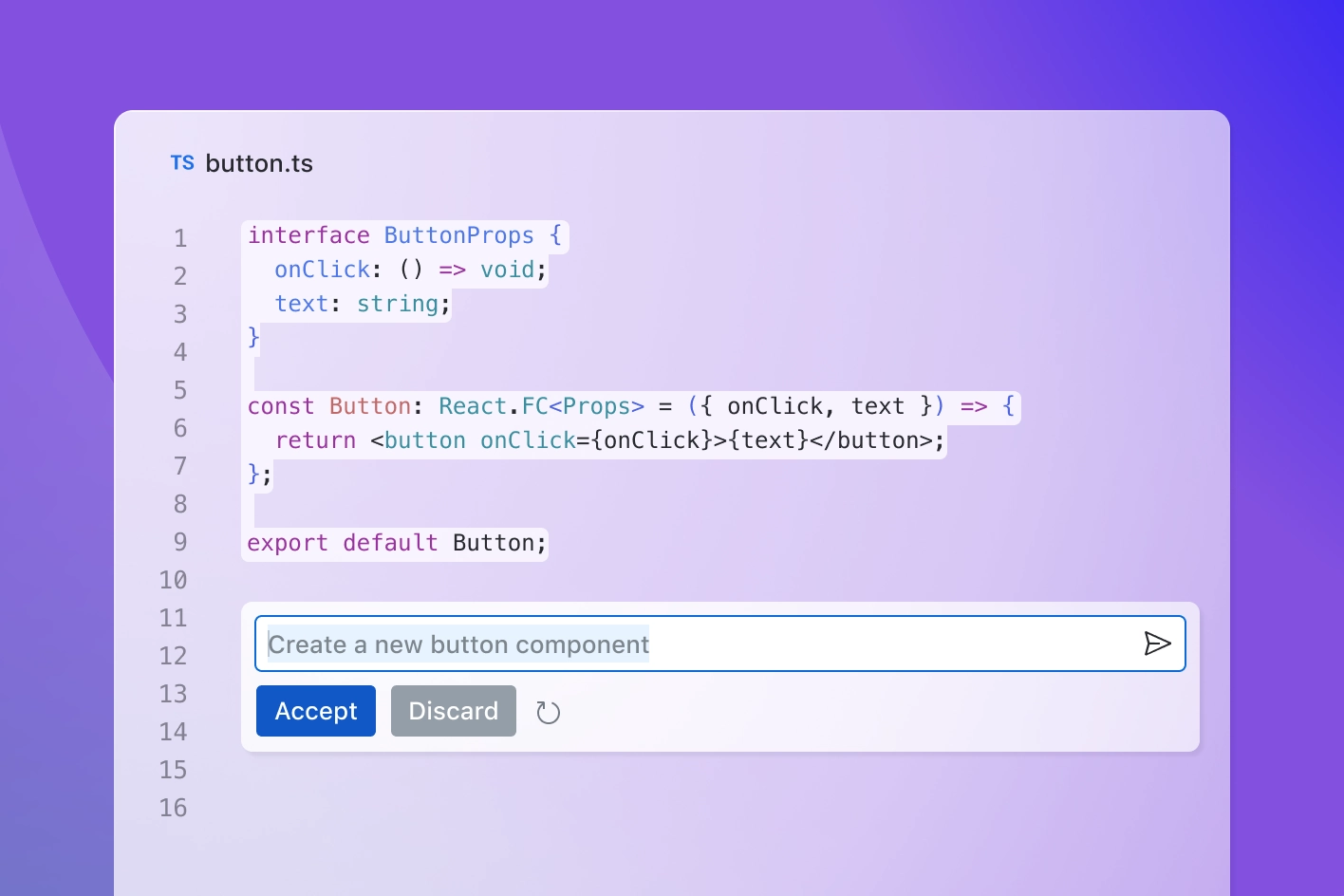Image resolution: width=1344 pixels, height=896 pixels.
Task: Select the interface ButtonProps code line
Action: click(x=403, y=235)
